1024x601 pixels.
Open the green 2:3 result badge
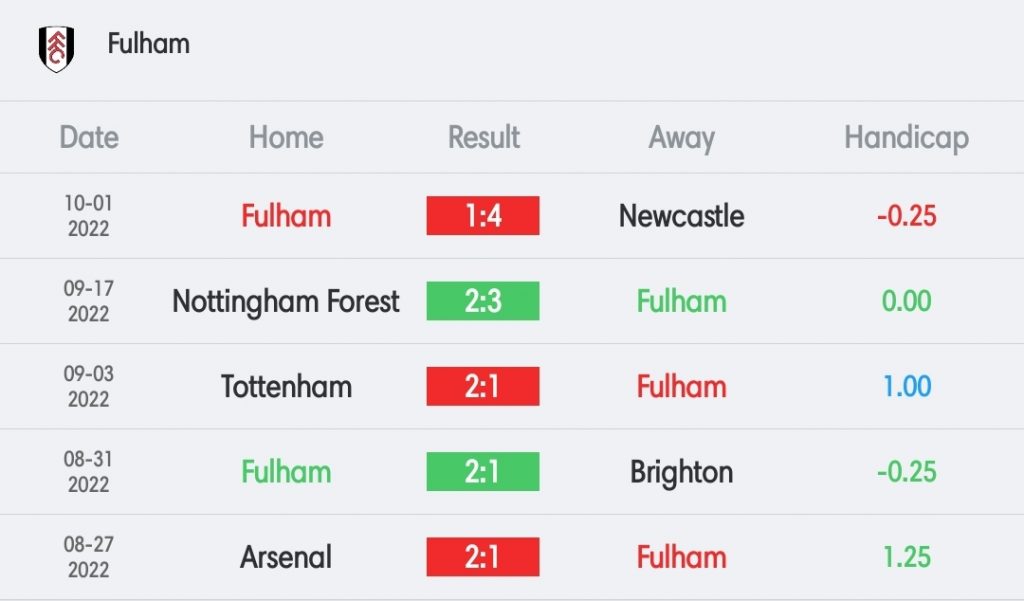483,301
